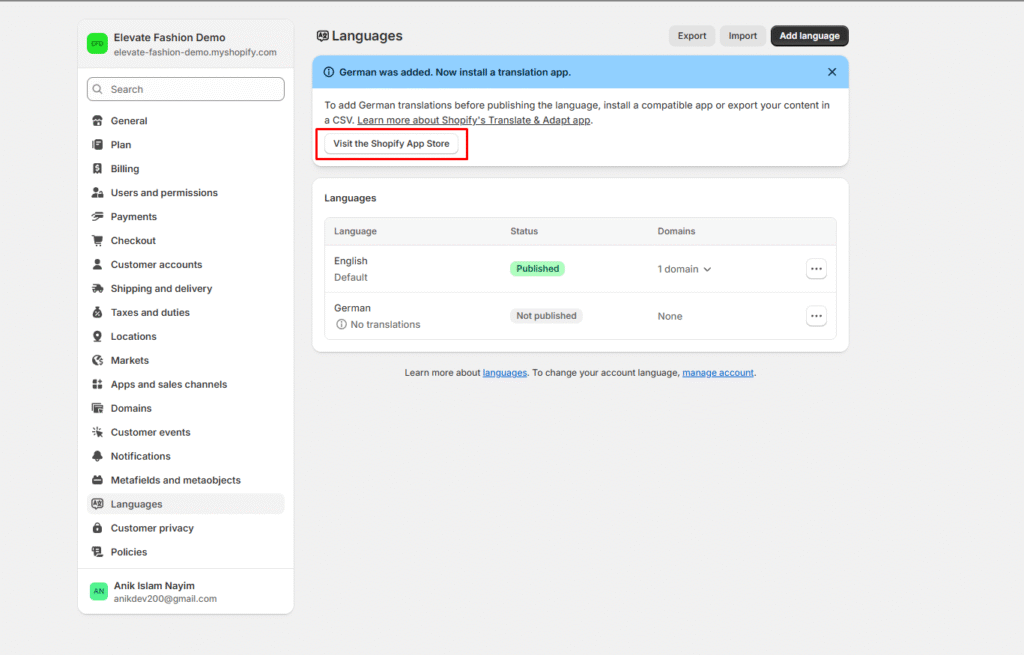The height and width of the screenshot is (655, 1024).
Task: Open Metafields and metaobjects settings
Action: coord(185,480)
